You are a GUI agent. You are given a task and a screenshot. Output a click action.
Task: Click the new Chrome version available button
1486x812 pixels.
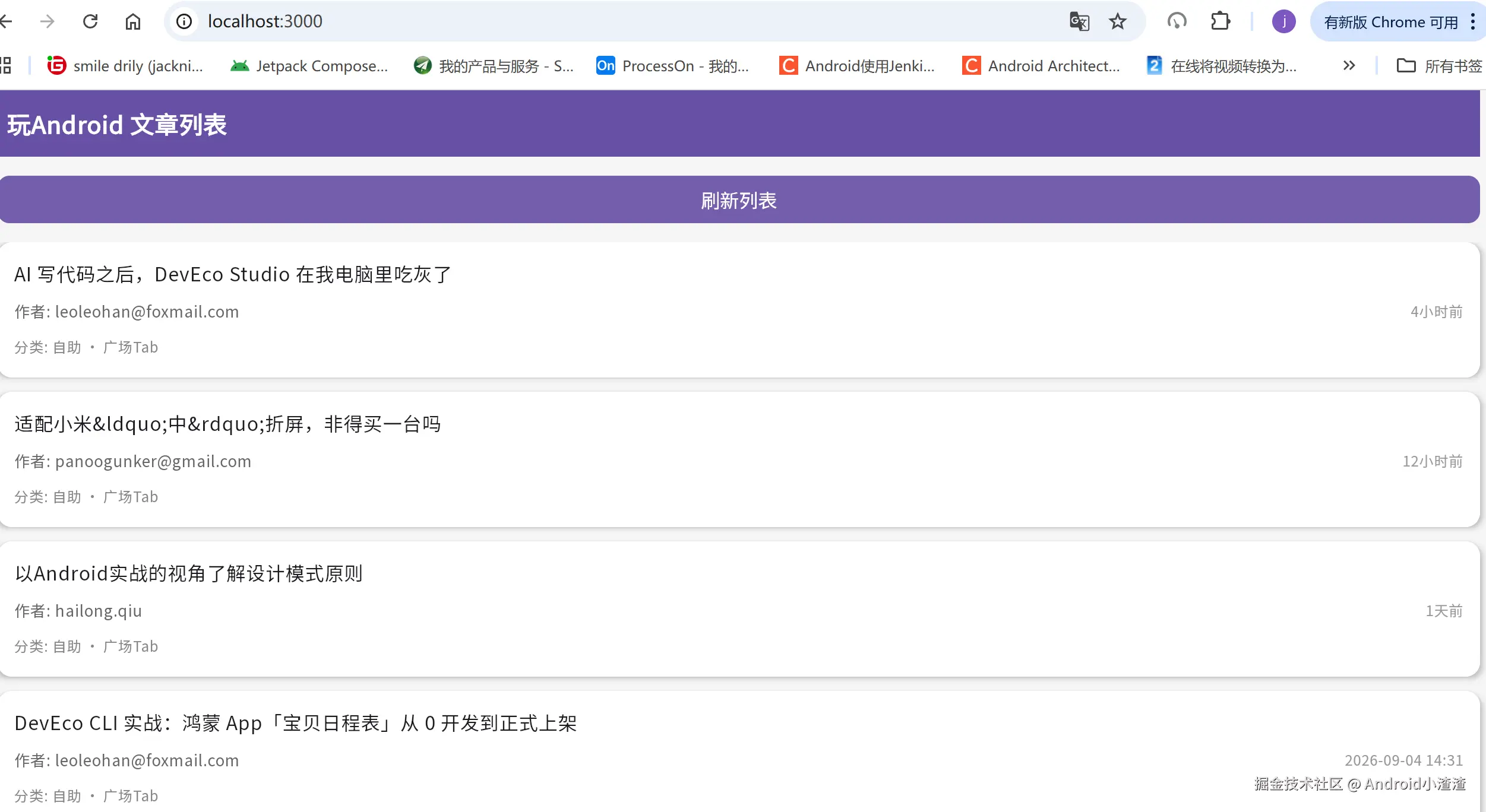point(1390,22)
